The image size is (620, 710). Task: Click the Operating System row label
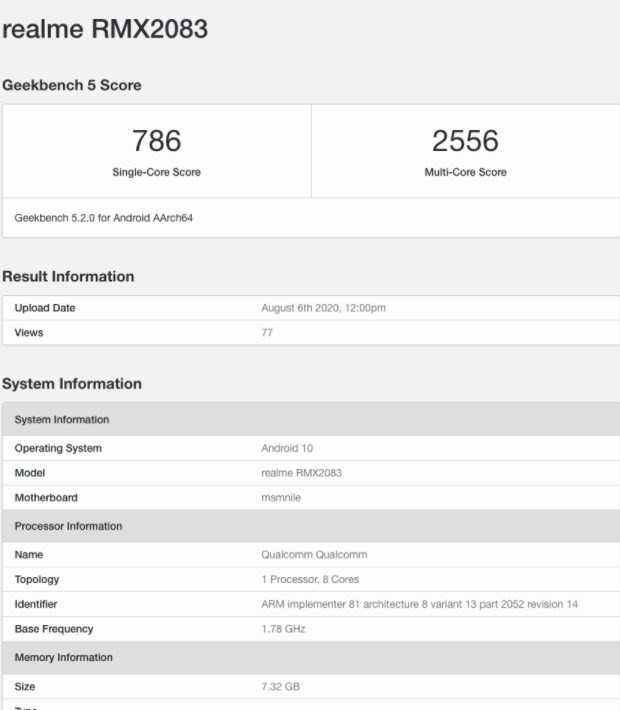pyautogui.click(x=58, y=448)
